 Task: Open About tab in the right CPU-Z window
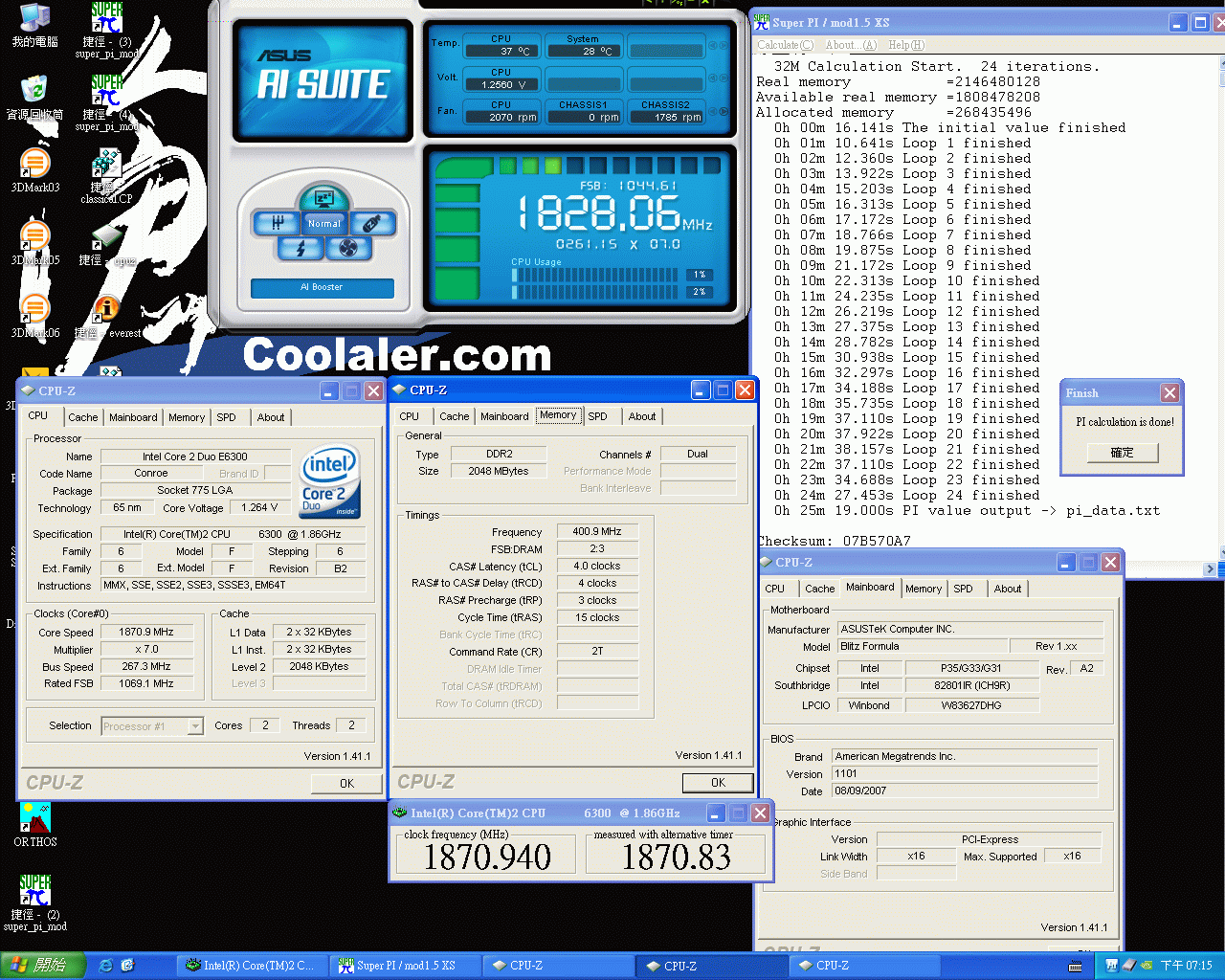tap(1007, 589)
